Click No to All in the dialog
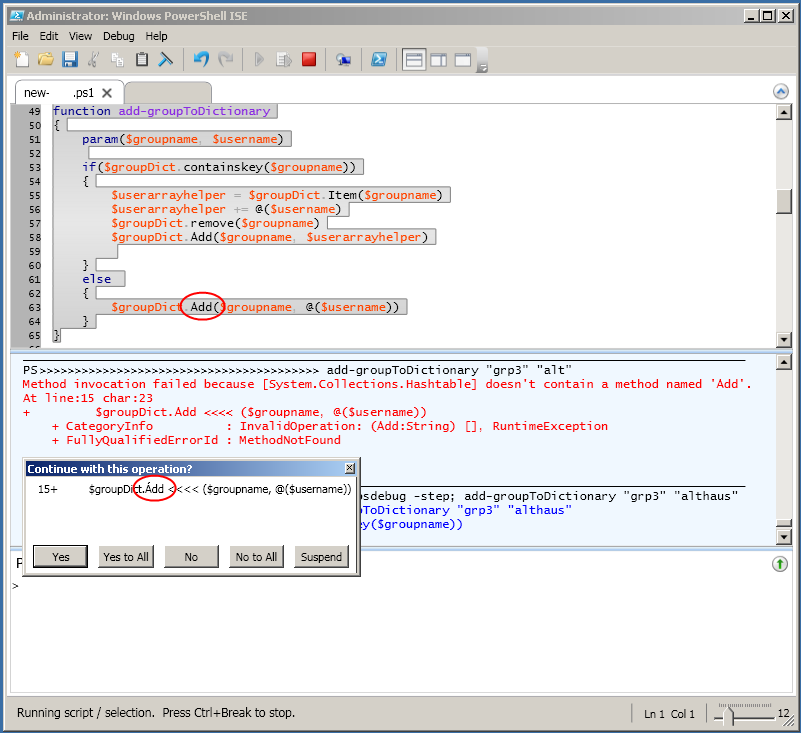801x733 pixels. click(256, 557)
